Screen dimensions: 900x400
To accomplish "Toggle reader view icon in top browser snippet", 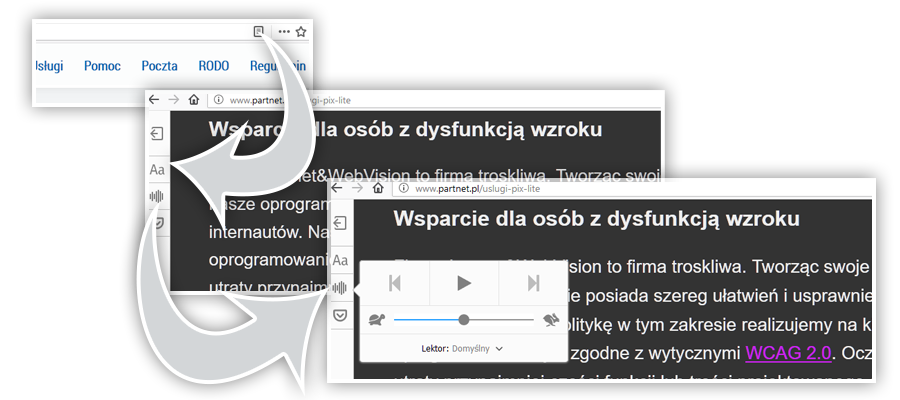I will point(259,32).
